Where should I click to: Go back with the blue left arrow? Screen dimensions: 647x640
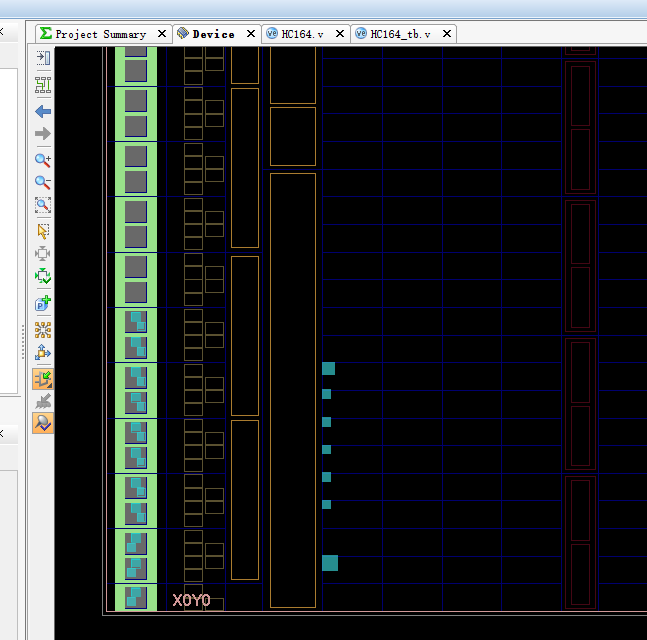coord(43,111)
